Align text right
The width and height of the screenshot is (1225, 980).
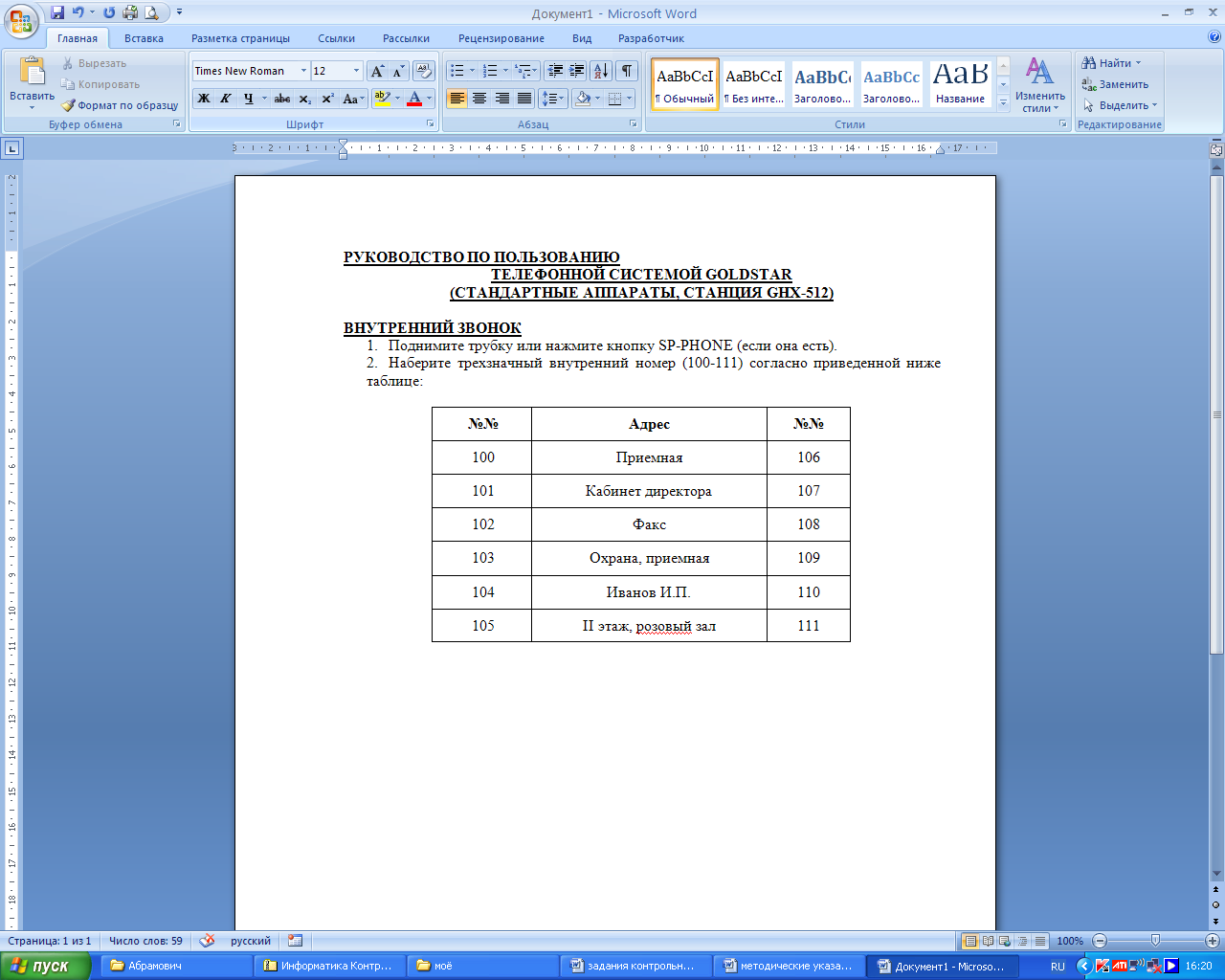pos(501,99)
